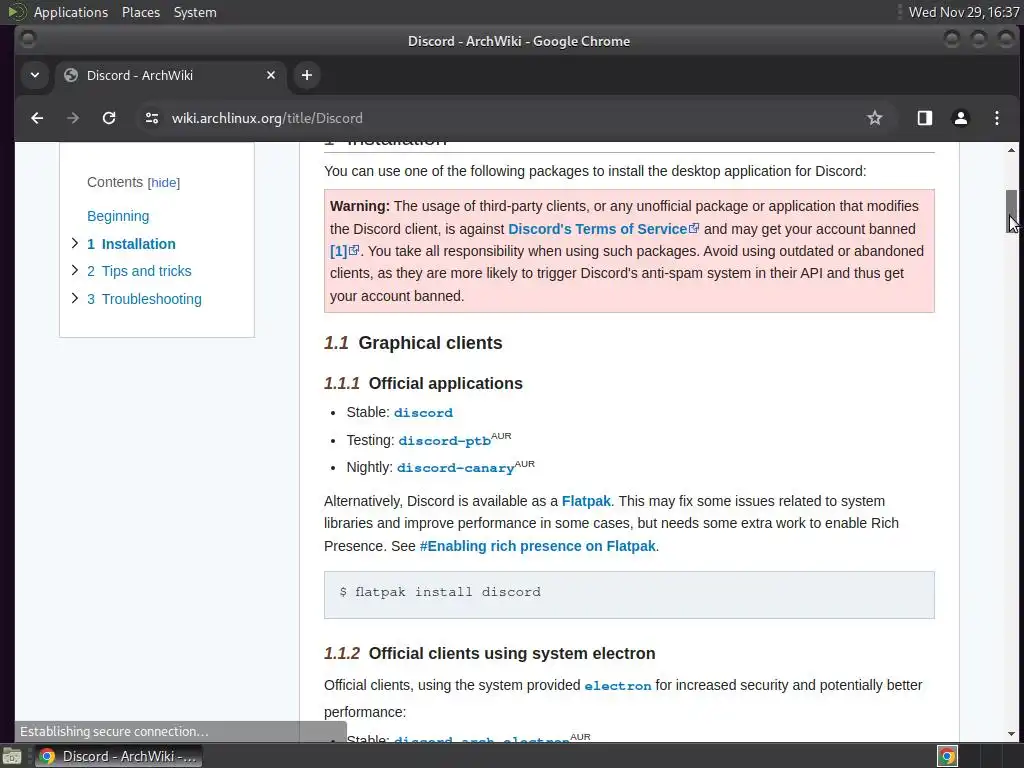Expand the Tips and tricks contents section
Screen dimensions: 1024x768
tap(74, 270)
